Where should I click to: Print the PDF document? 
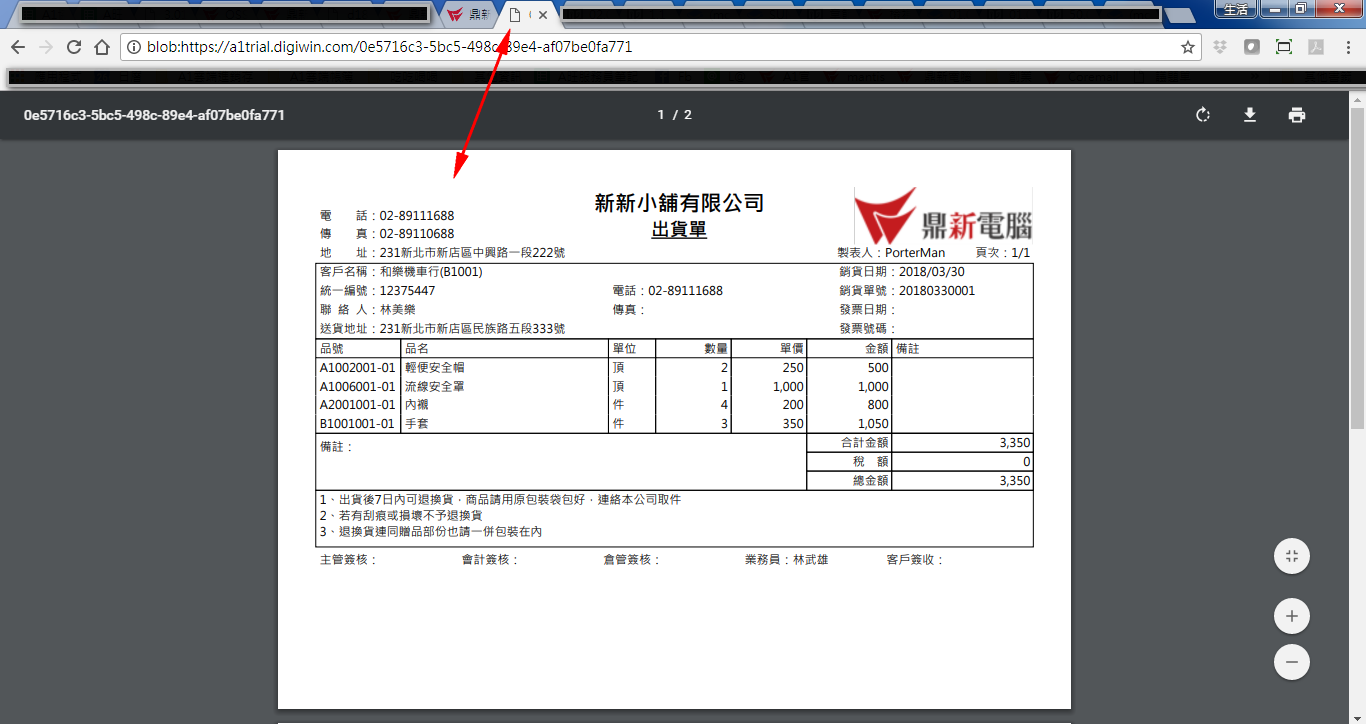1297,115
